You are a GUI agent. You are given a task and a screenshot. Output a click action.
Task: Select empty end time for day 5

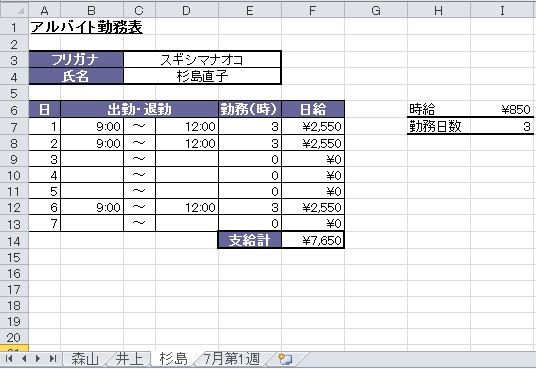click(x=187, y=191)
